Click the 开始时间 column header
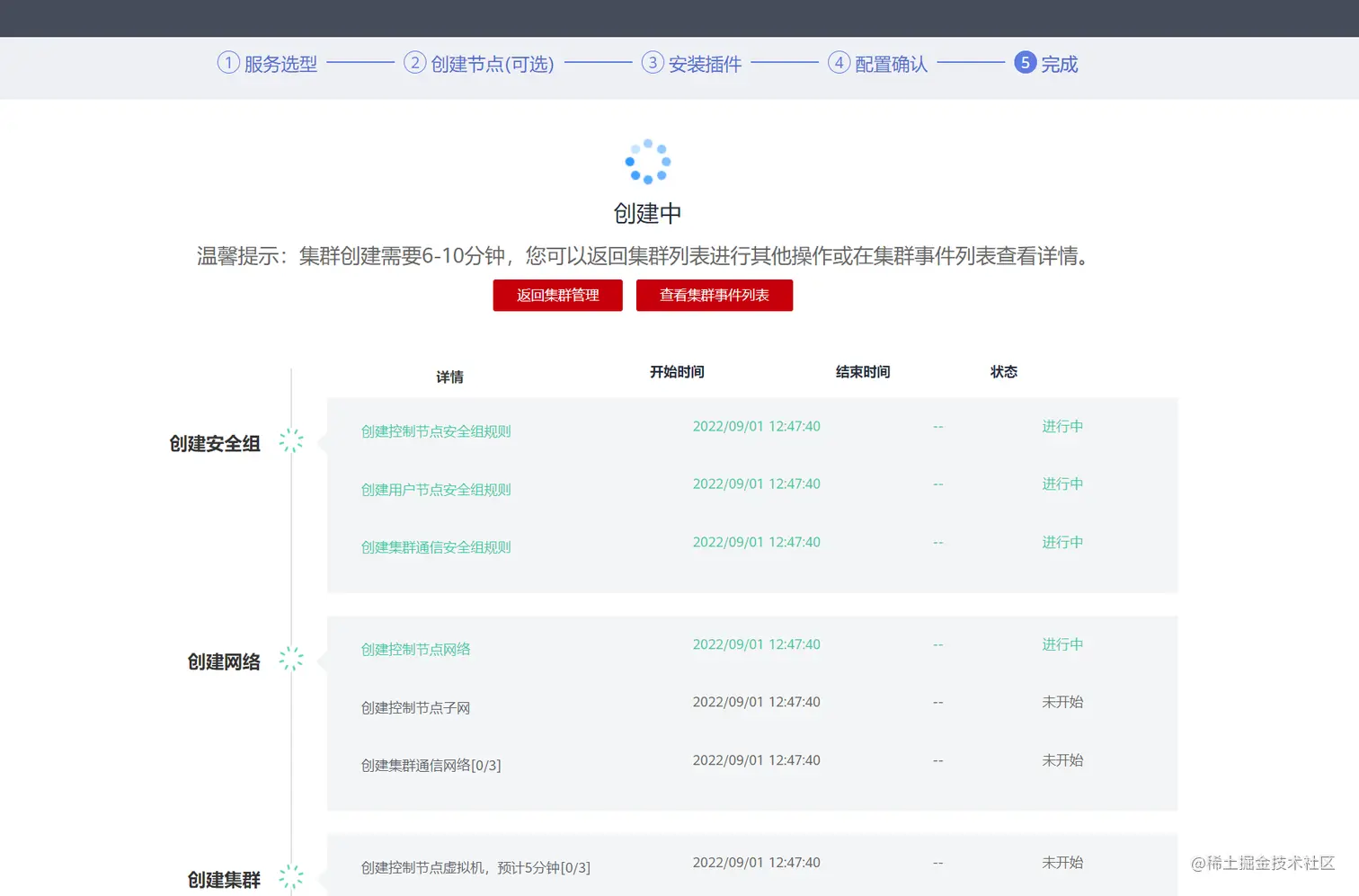Image resolution: width=1359 pixels, height=896 pixels. [x=678, y=372]
